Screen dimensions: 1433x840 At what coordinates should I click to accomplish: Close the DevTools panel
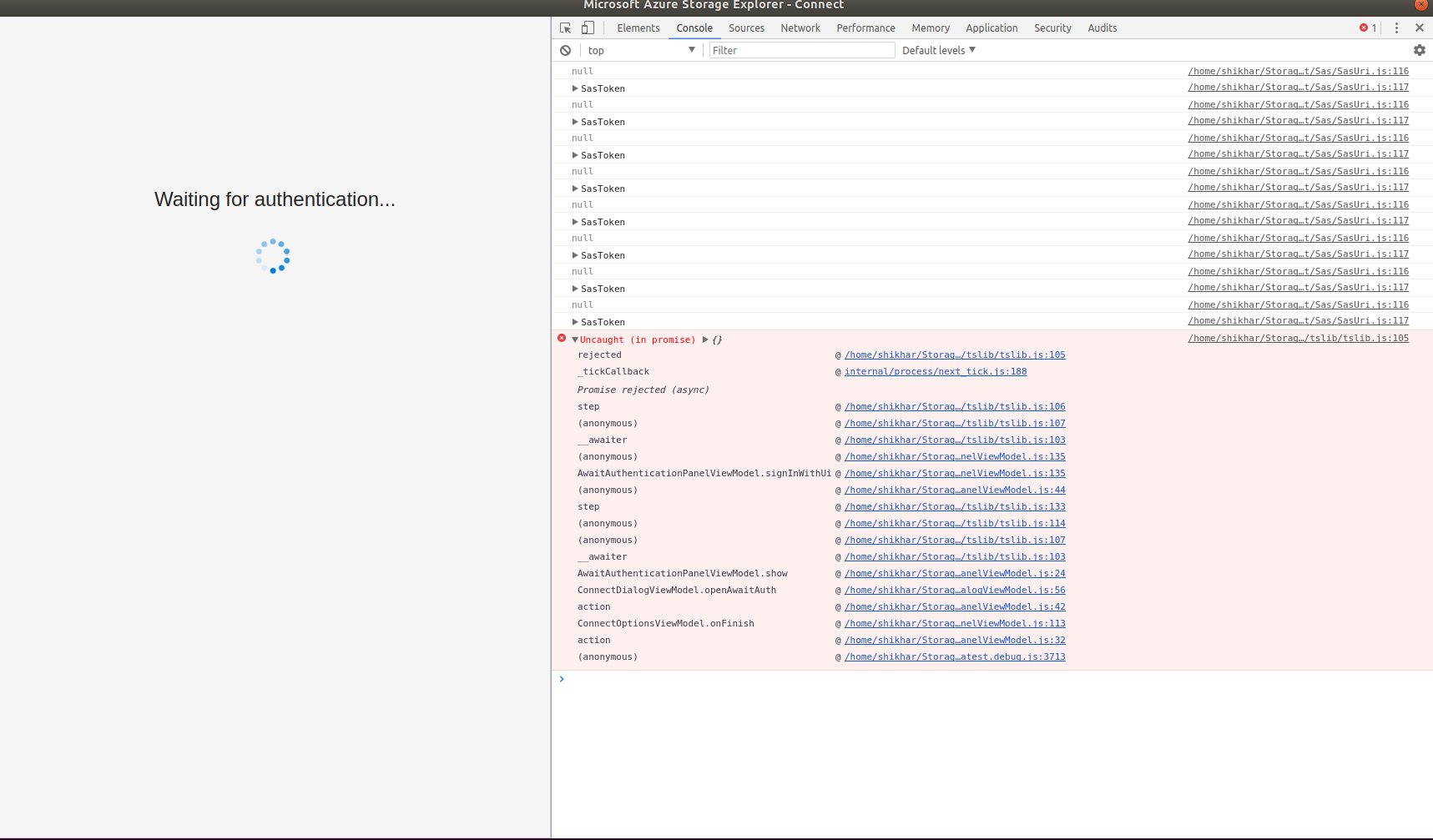(1419, 28)
